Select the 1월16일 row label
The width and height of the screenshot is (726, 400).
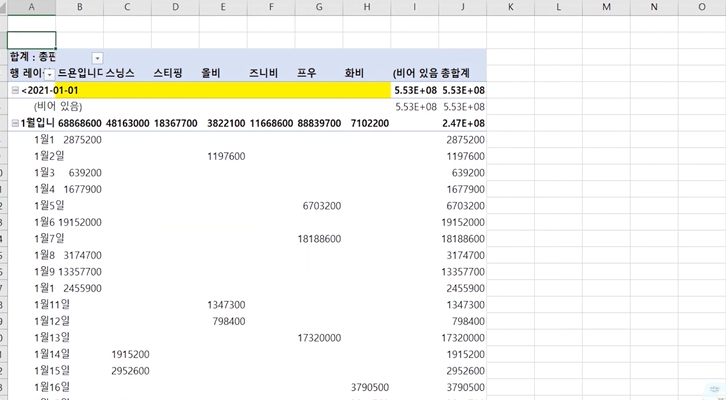click(52, 386)
